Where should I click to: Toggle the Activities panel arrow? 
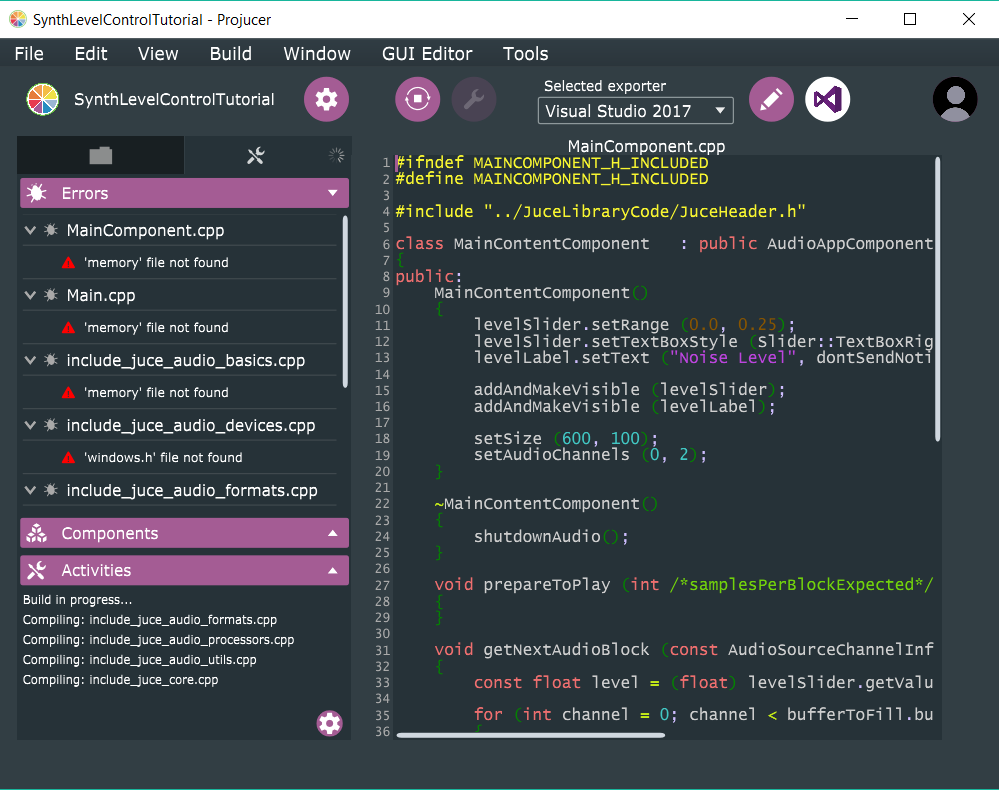tap(333, 570)
